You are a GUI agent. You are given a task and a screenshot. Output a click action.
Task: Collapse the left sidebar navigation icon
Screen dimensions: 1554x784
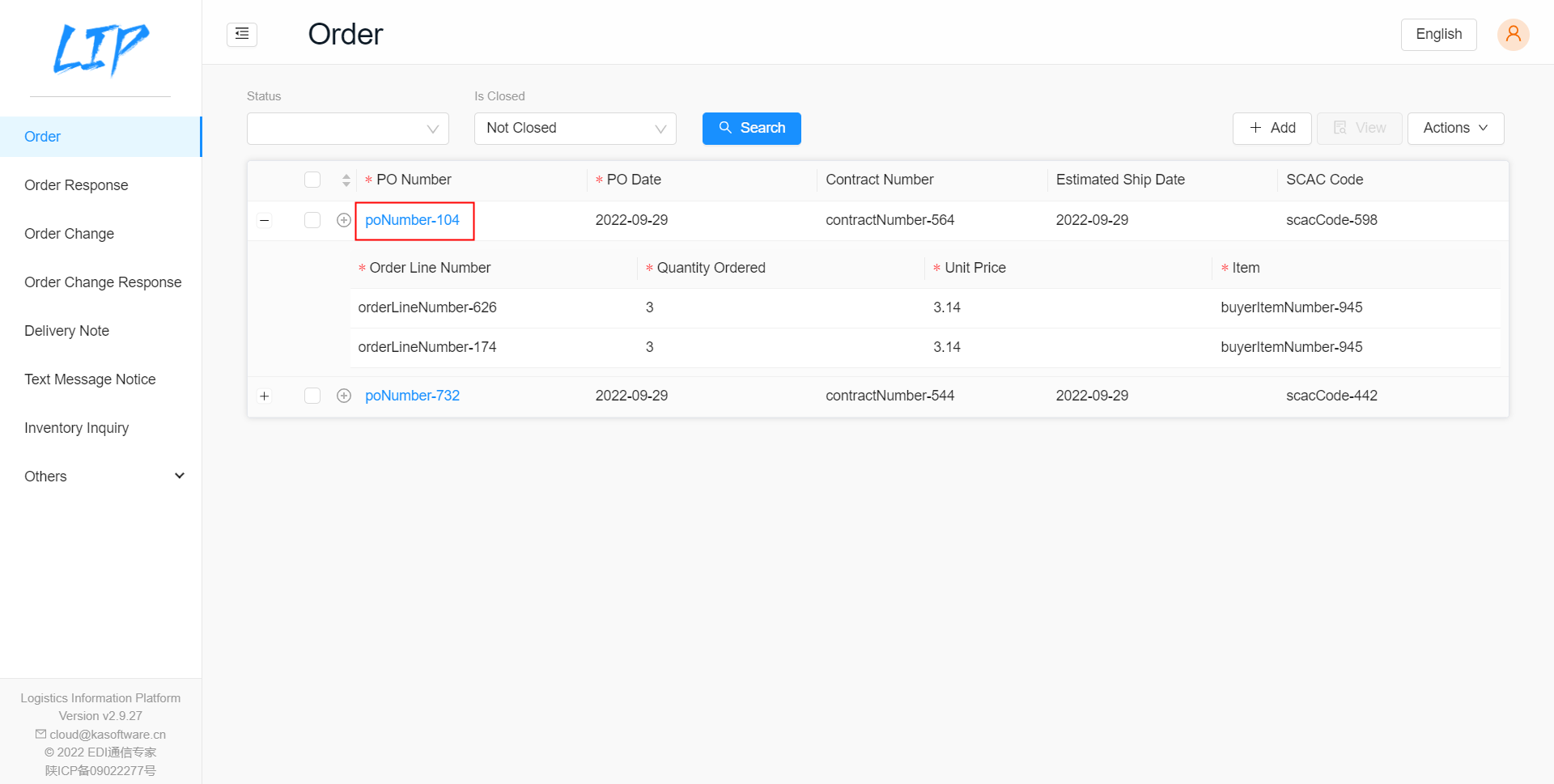tap(241, 34)
